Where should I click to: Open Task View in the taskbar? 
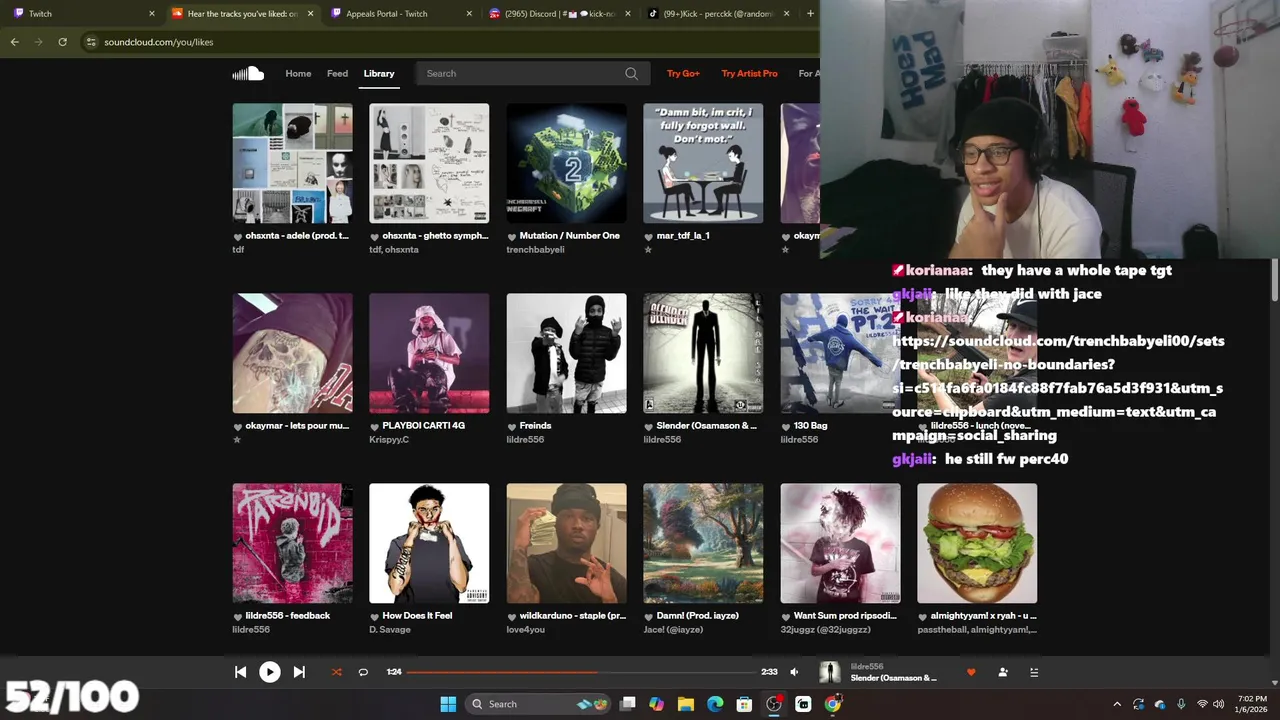point(627,704)
